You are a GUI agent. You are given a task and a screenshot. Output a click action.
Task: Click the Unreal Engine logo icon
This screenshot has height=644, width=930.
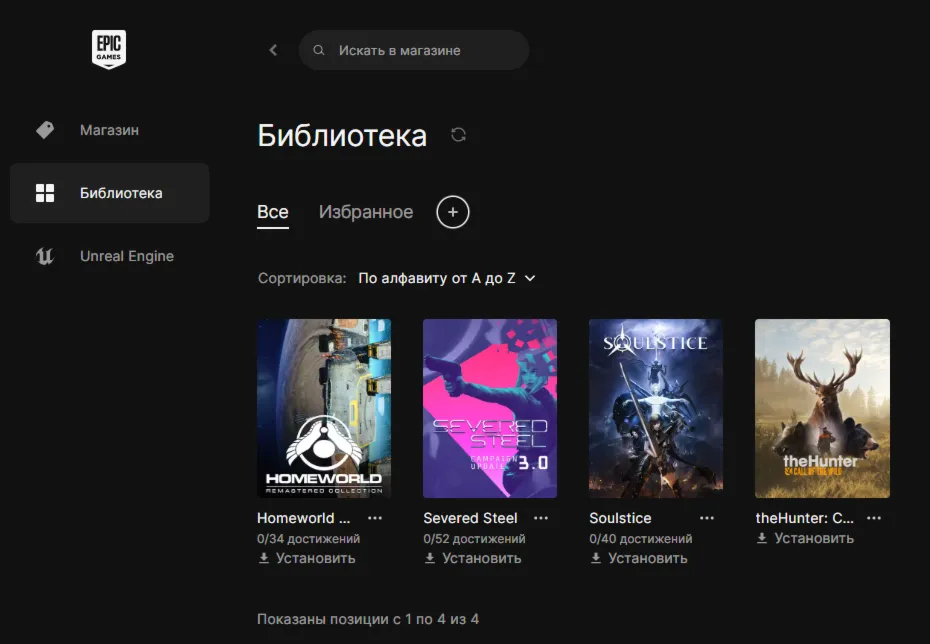pyautogui.click(x=45, y=256)
